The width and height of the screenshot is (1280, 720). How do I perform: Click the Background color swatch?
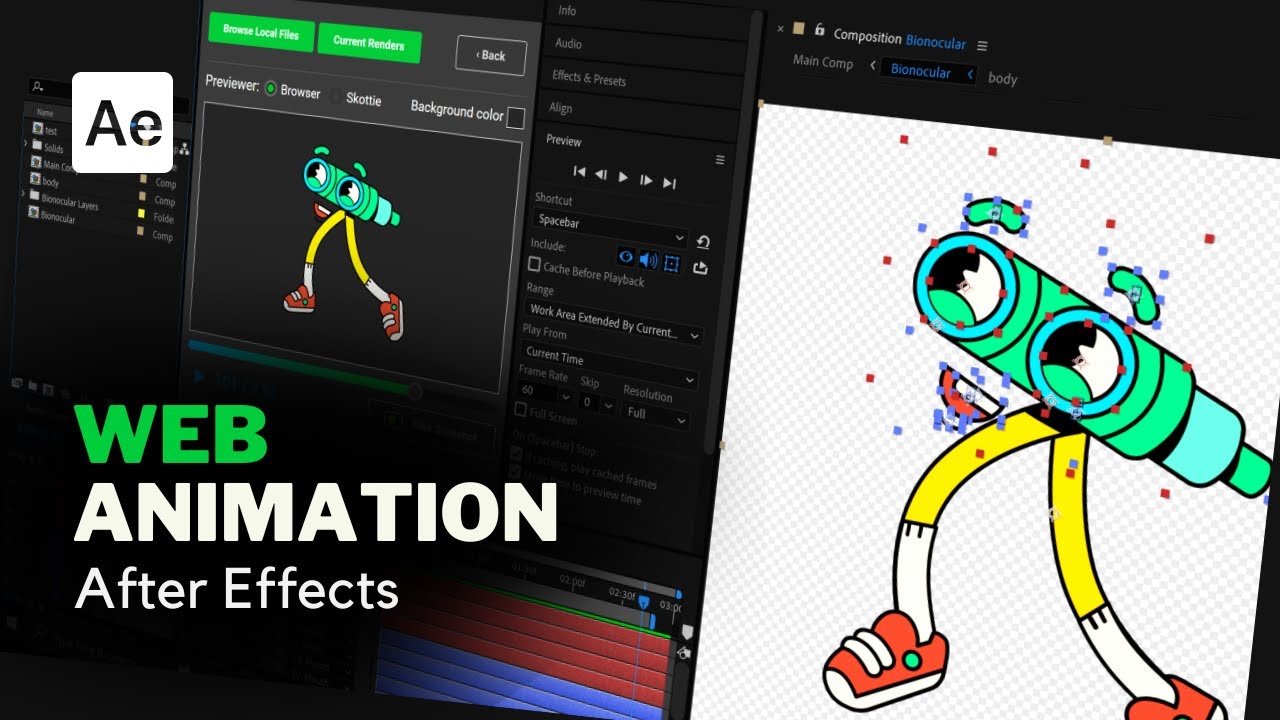(x=515, y=118)
